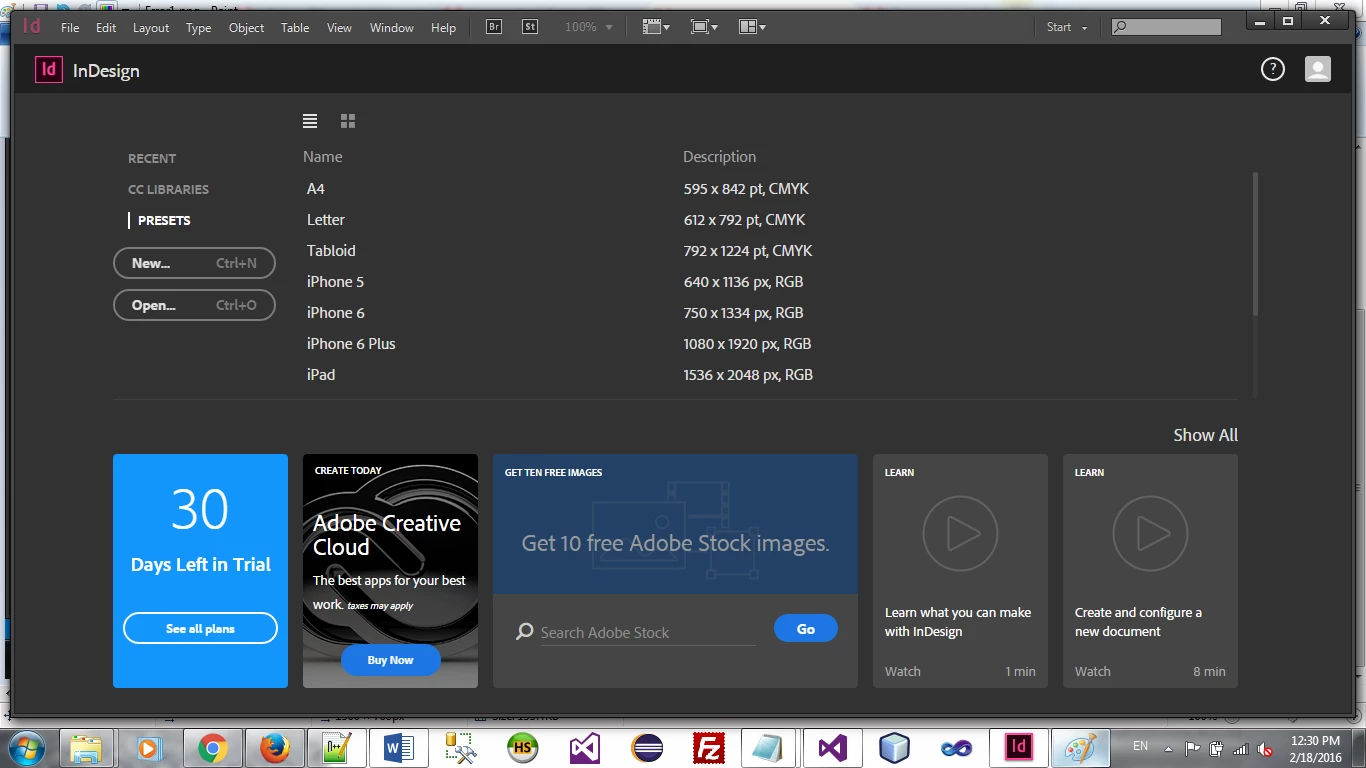Click the Open... button
1366x768 pixels.
(x=194, y=305)
